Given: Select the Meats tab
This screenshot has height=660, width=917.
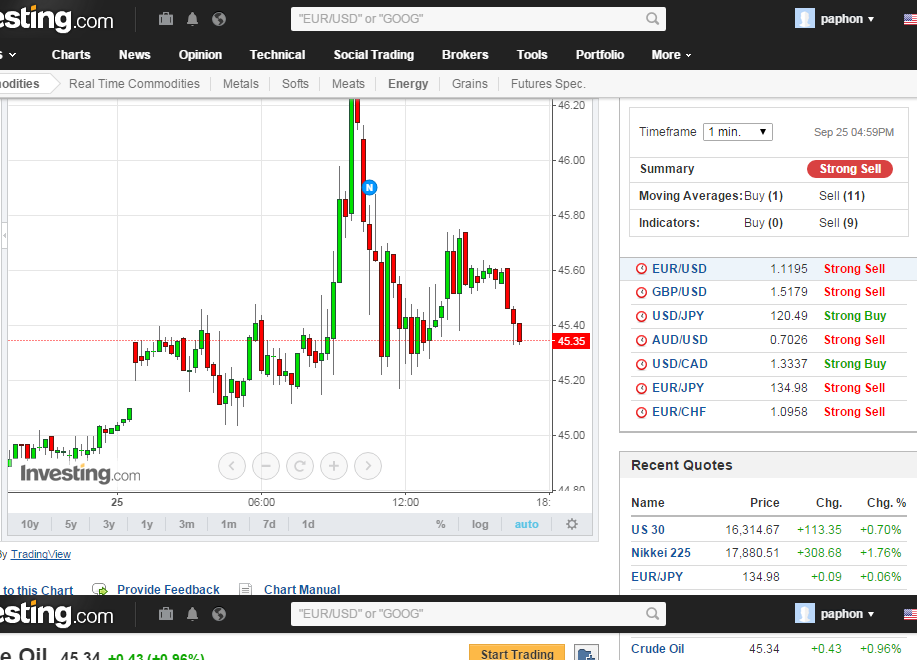Looking at the screenshot, I should click(x=348, y=84).
